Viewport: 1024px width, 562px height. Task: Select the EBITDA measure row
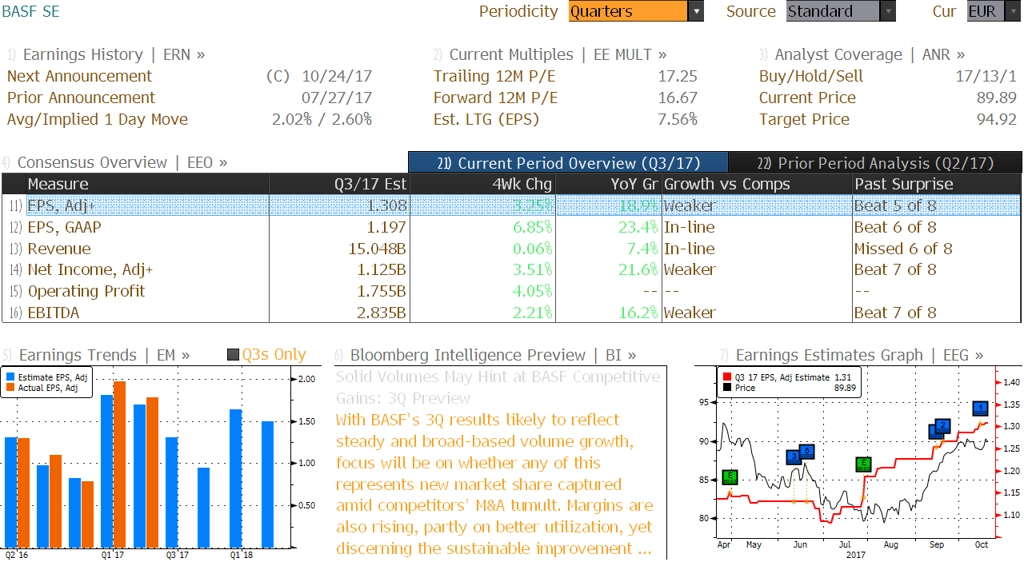511,313
